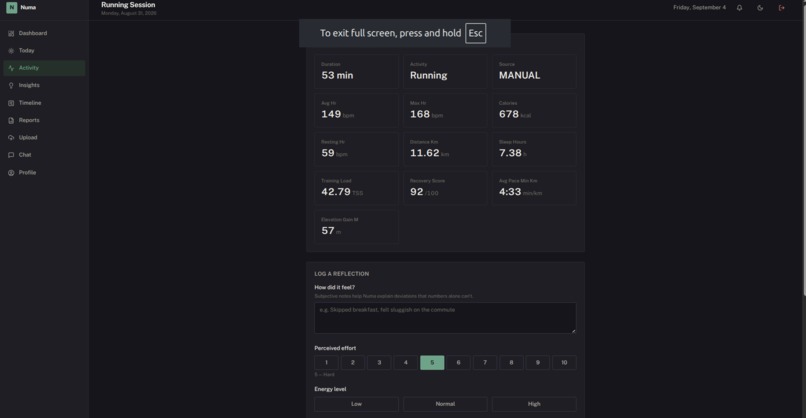Click the Today sun icon
This screenshot has height=418, width=806.
coord(11,51)
